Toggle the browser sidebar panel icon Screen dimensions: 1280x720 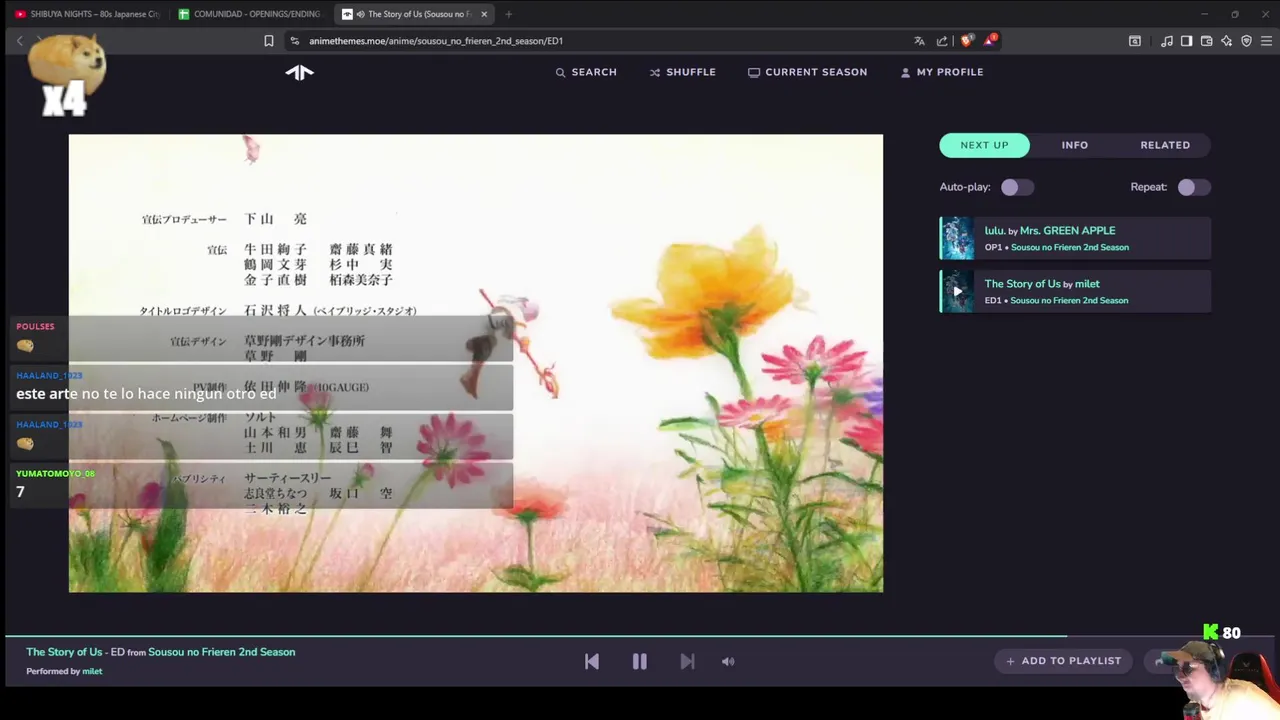coord(1186,41)
